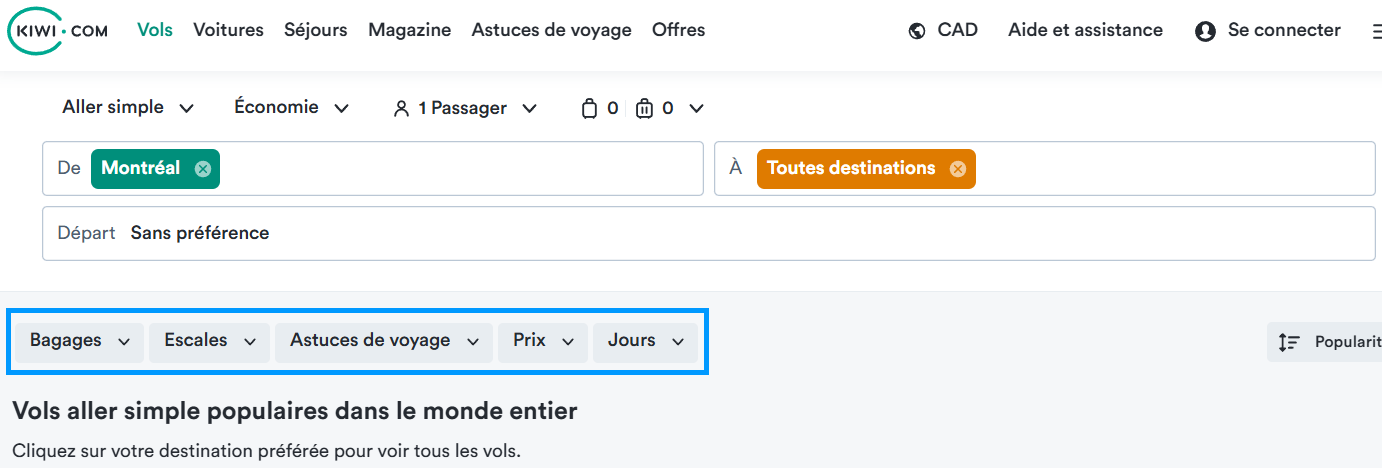Open the Prix filter dropdown
Image resolution: width=1382 pixels, height=468 pixels.
coord(543,341)
